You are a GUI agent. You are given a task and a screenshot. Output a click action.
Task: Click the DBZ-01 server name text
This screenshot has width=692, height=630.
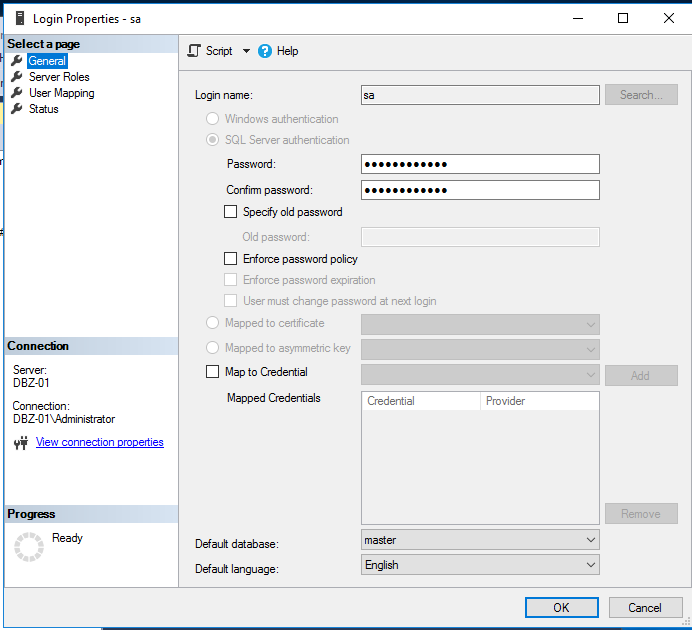(x=31, y=382)
